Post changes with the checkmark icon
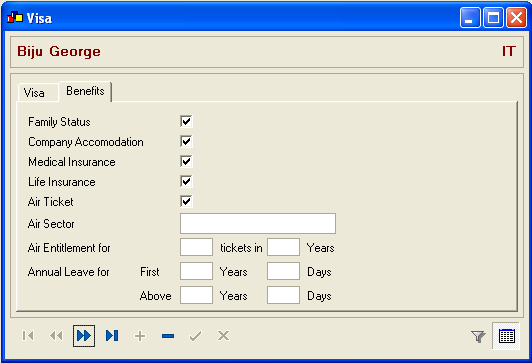Image resolution: width=532 pixels, height=363 pixels. coord(196,336)
